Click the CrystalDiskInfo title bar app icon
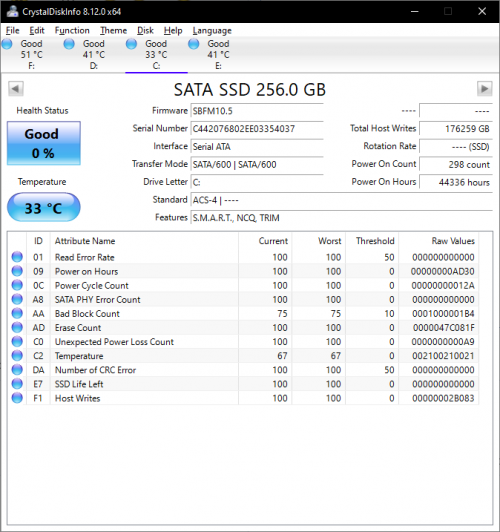Viewport: 500px width, 532px height. pyautogui.click(x=13, y=11)
